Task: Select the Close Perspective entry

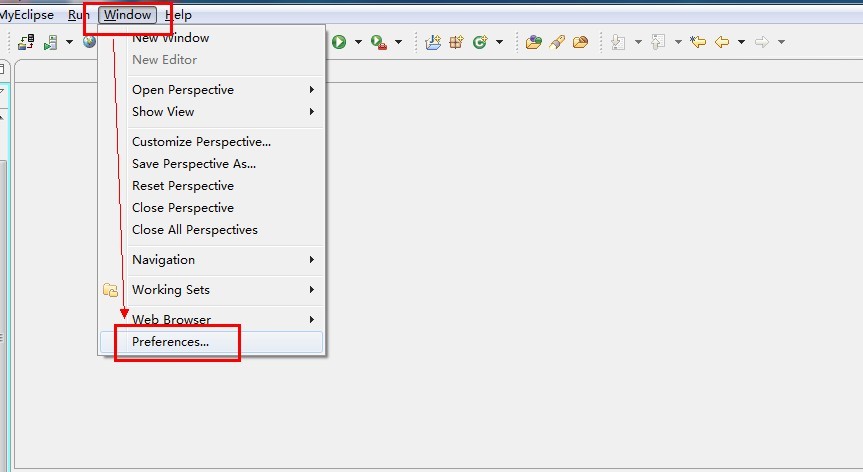Action: point(212,207)
